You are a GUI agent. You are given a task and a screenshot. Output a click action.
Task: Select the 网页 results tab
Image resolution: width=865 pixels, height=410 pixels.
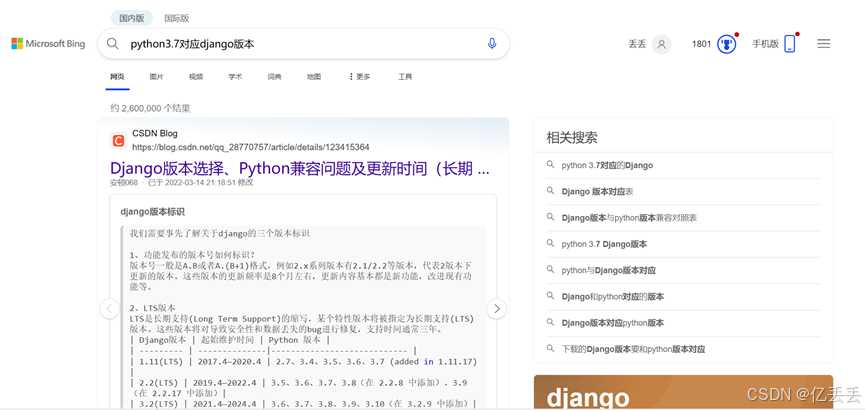117,77
